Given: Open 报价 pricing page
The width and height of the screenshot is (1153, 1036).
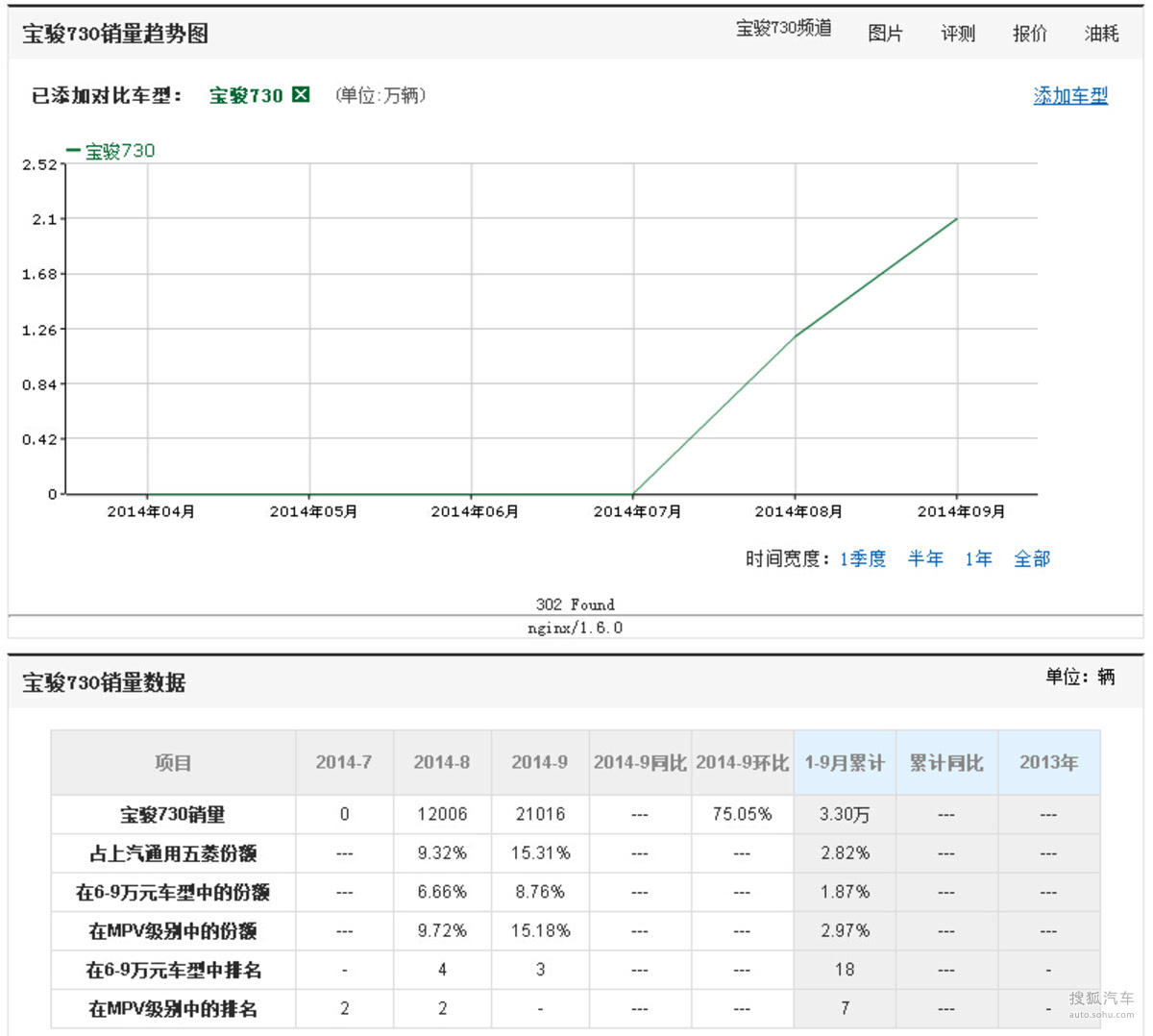Looking at the screenshot, I should pos(1029,34).
